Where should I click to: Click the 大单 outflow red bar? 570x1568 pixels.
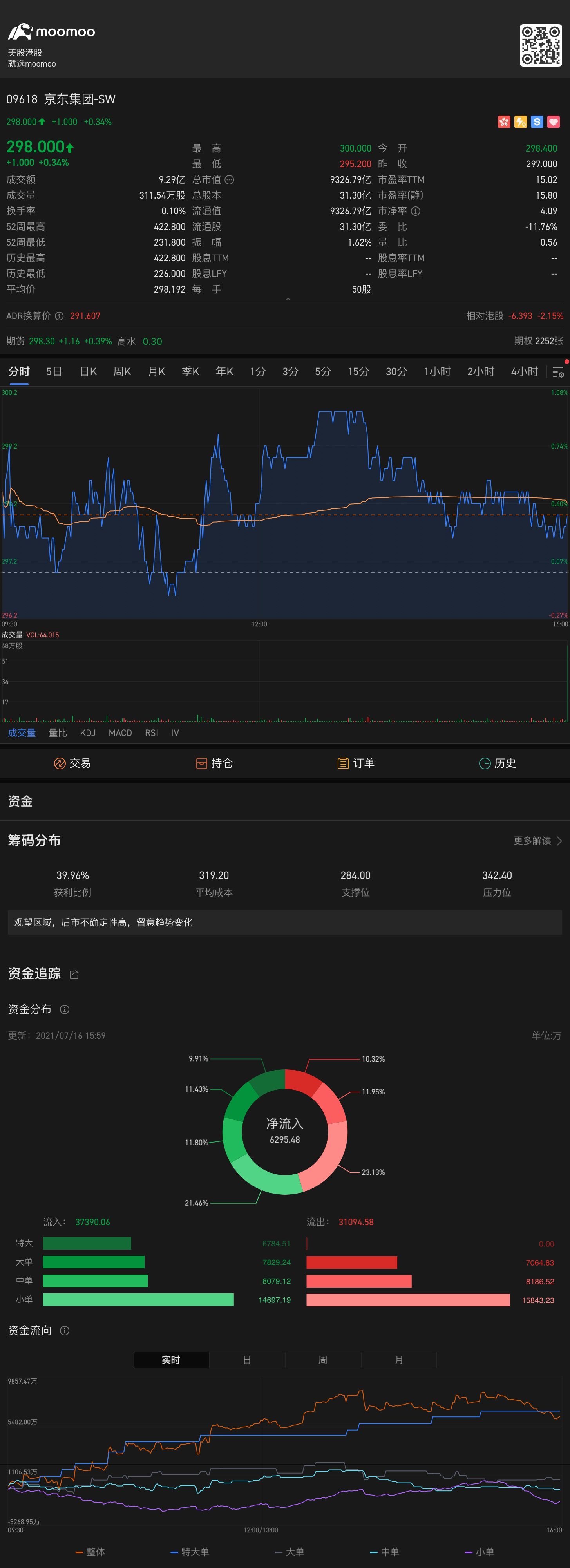(x=351, y=1262)
